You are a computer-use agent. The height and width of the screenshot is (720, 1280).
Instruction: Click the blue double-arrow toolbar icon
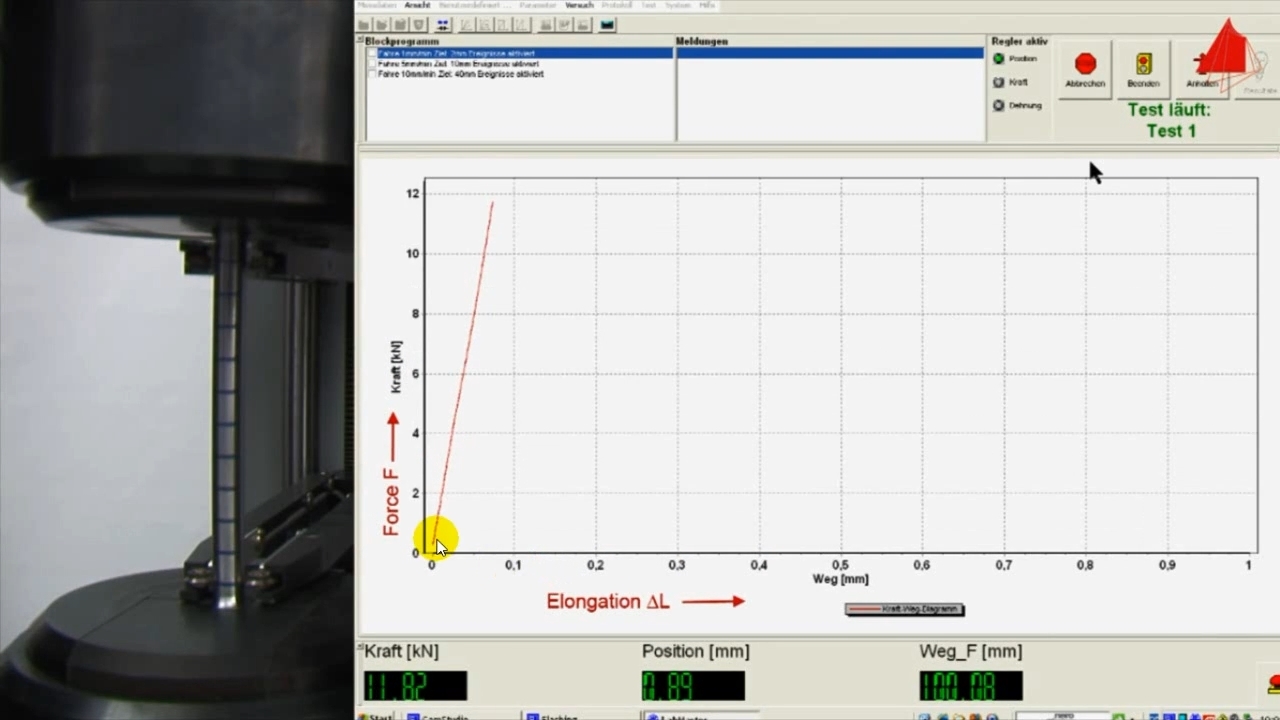(443, 25)
